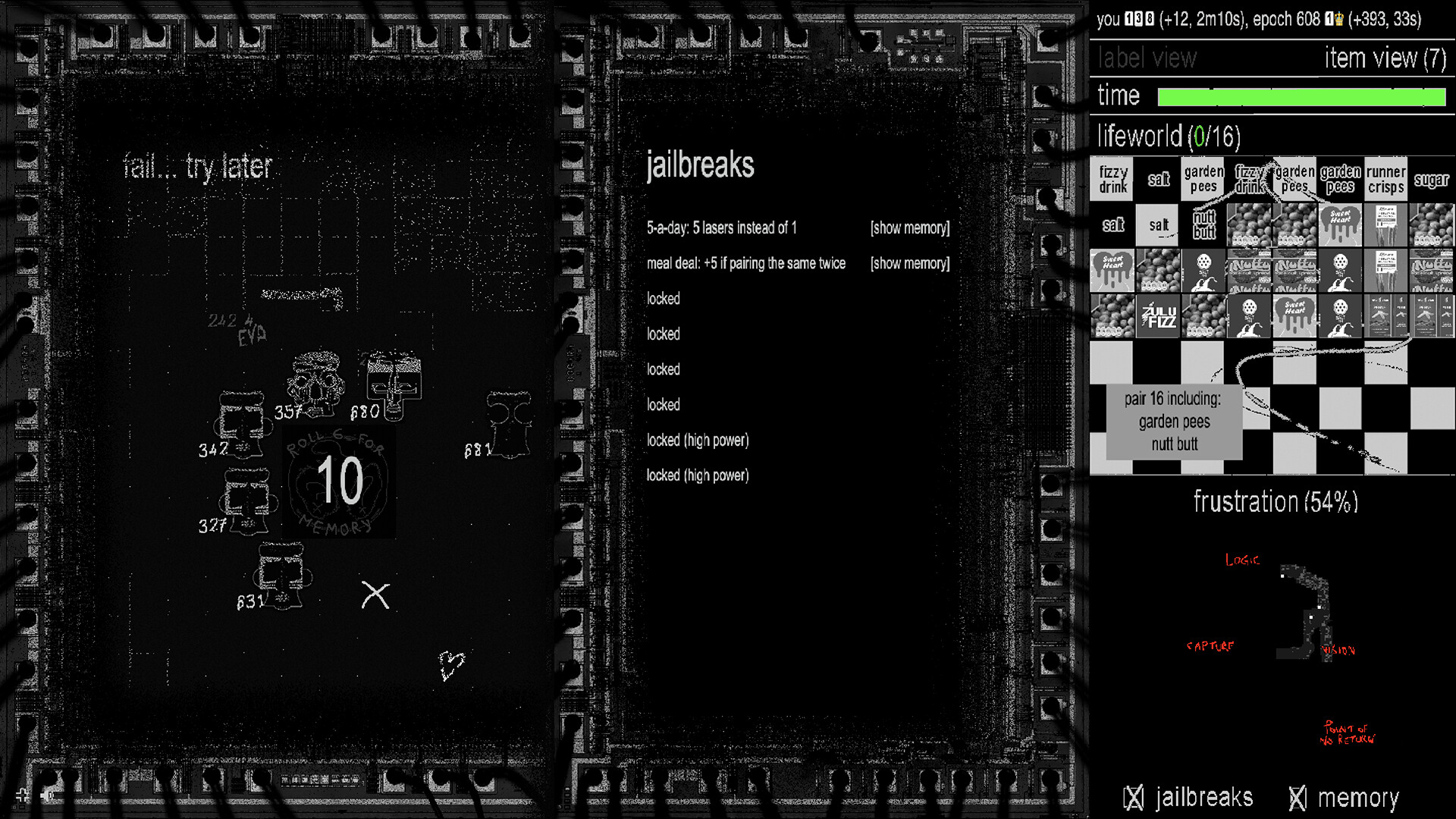
Task: Click the sound speaker icon at bottom-left
Action: (47, 795)
